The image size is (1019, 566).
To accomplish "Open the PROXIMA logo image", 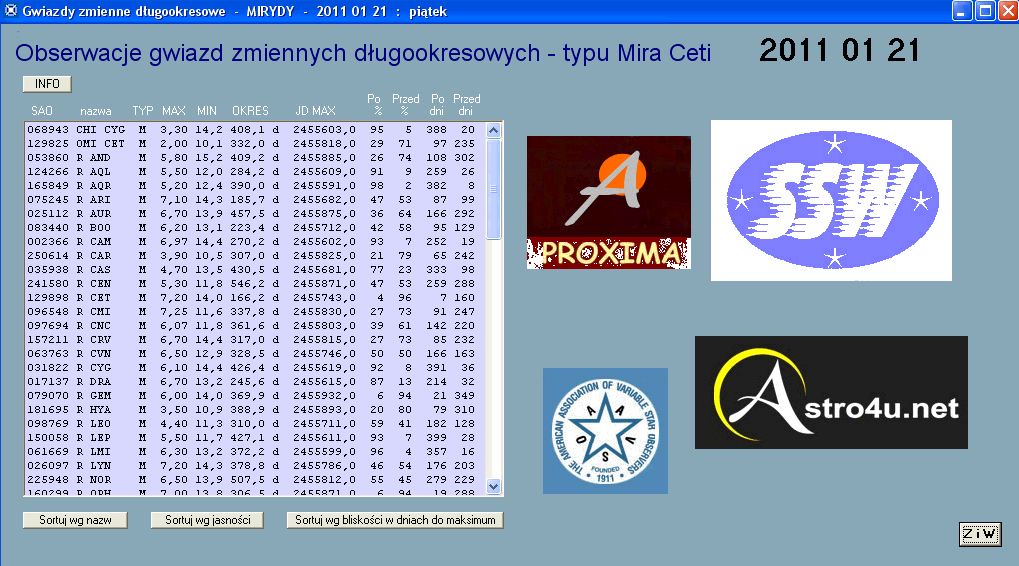I will tap(609, 202).
